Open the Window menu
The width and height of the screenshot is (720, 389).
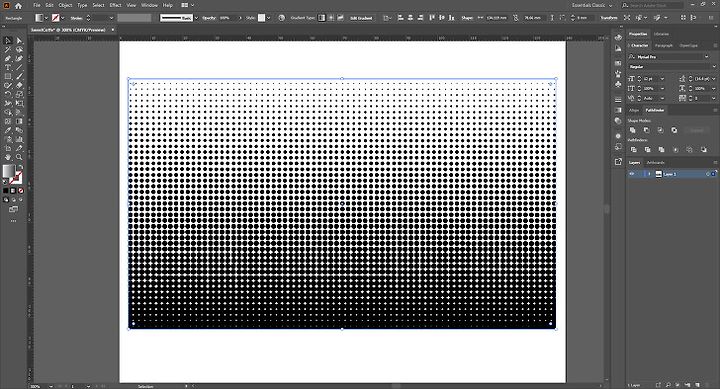click(149, 6)
